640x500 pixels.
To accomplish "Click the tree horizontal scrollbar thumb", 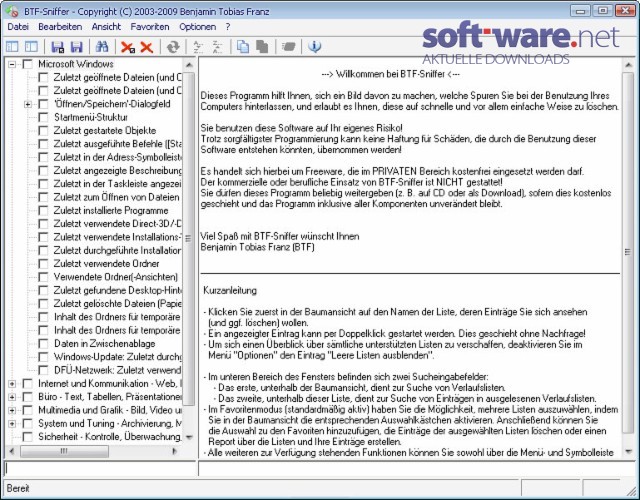I will pyautogui.click(x=64, y=451).
